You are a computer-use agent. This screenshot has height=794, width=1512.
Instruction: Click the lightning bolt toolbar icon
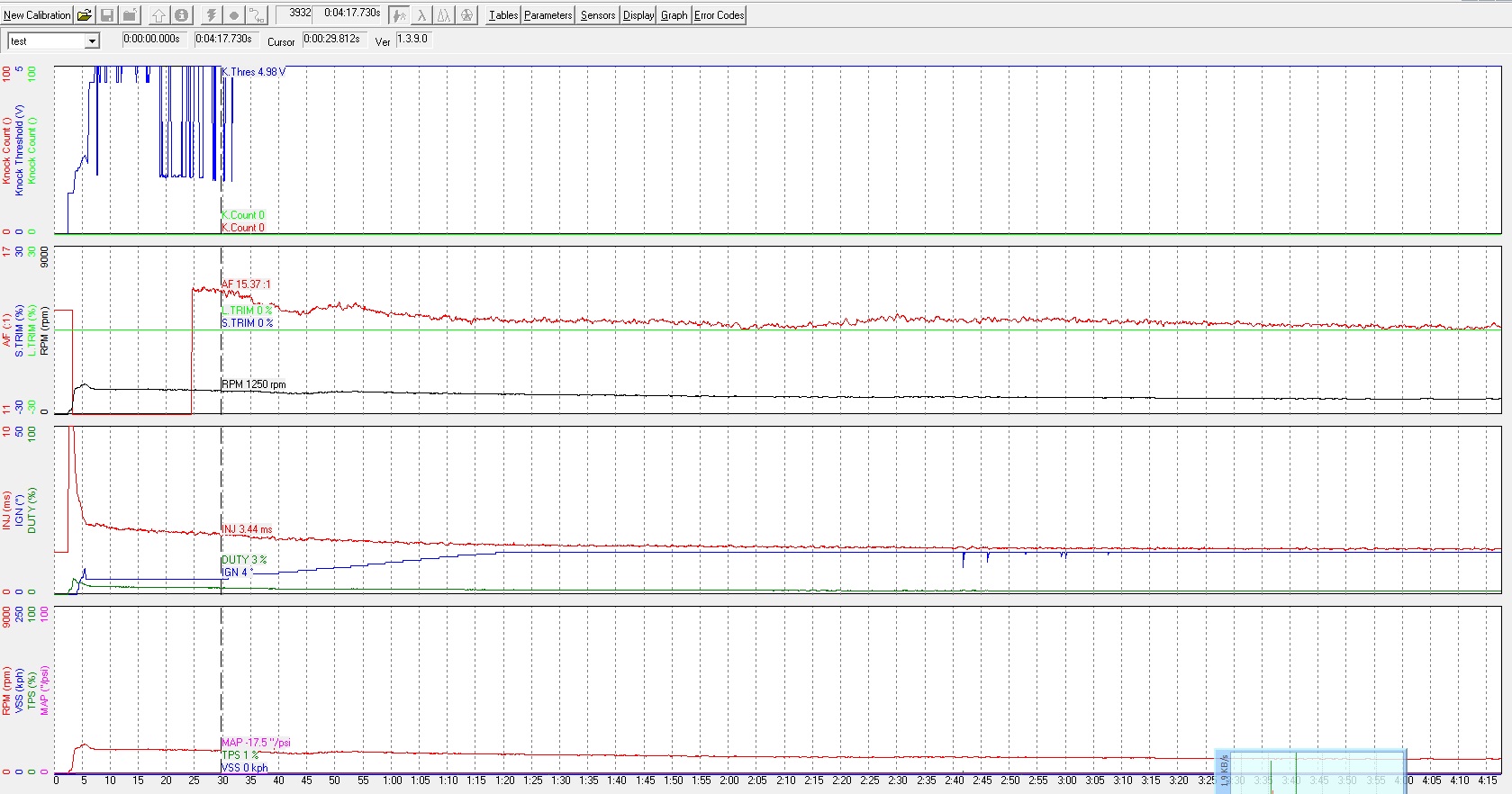pos(211,15)
